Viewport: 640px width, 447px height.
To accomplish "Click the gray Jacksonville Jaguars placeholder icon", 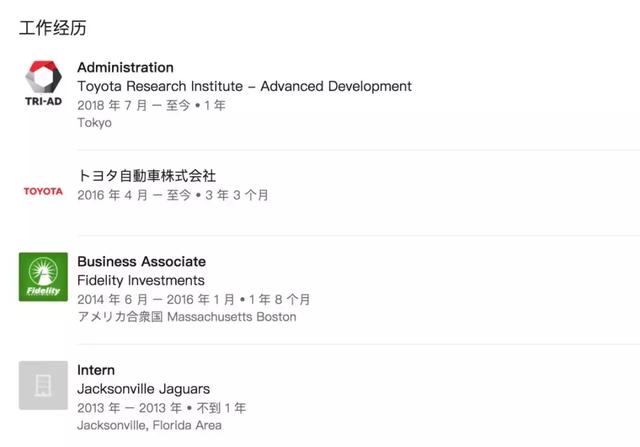I will pos(43,385).
